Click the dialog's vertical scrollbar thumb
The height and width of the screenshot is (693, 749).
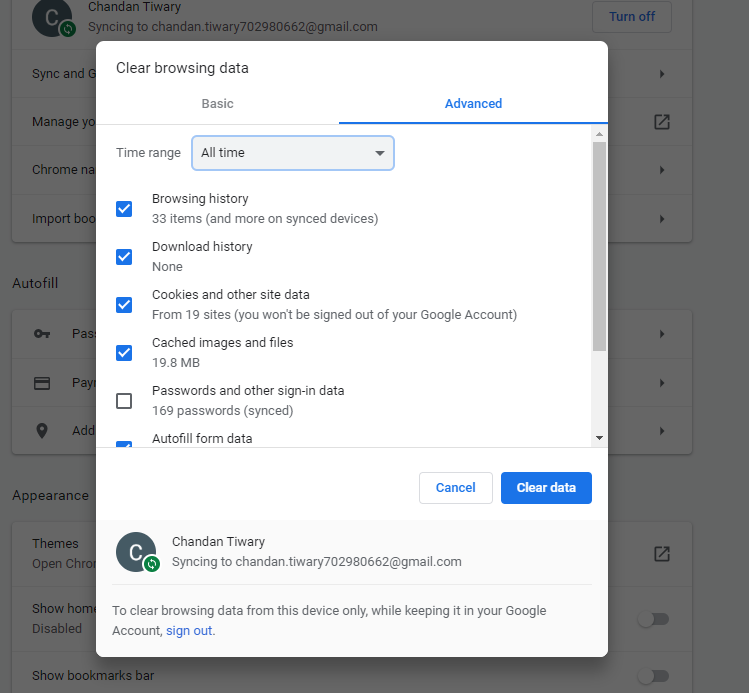[x=599, y=246]
